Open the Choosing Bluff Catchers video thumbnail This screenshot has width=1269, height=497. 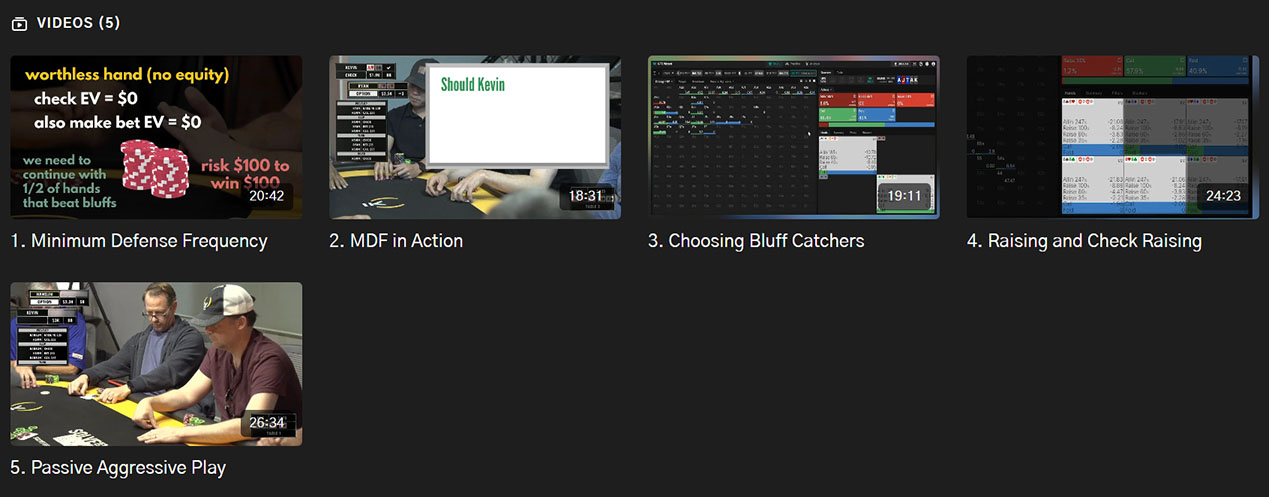794,137
